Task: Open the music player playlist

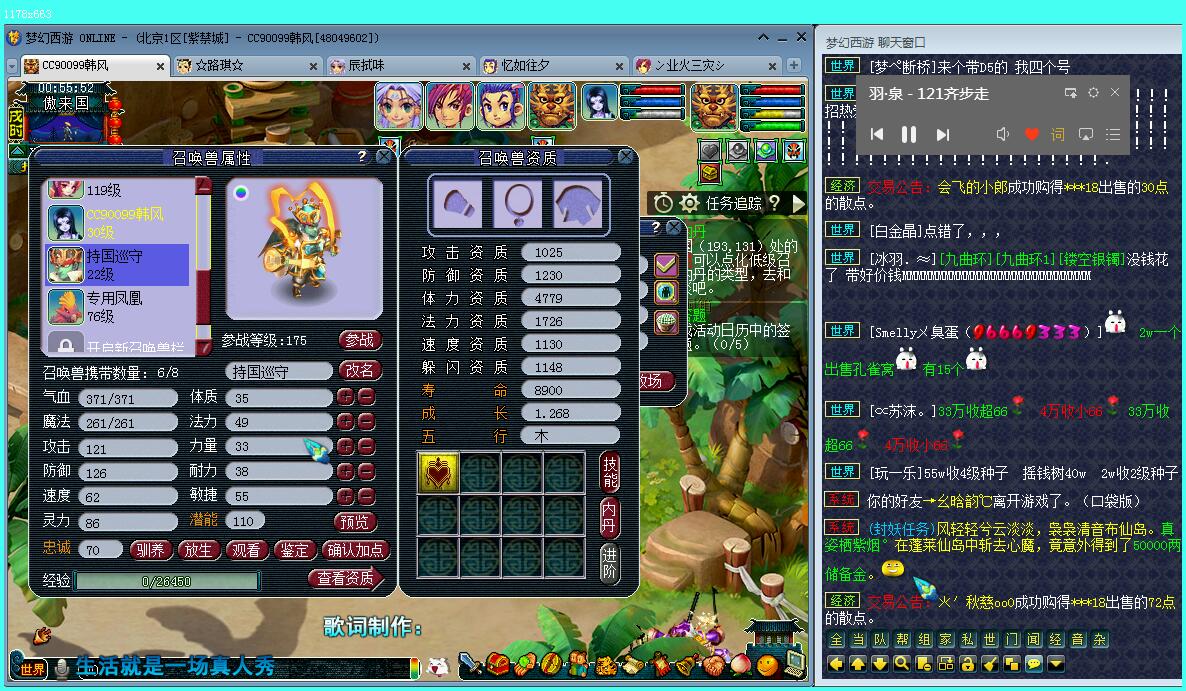Action: [1113, 135]
